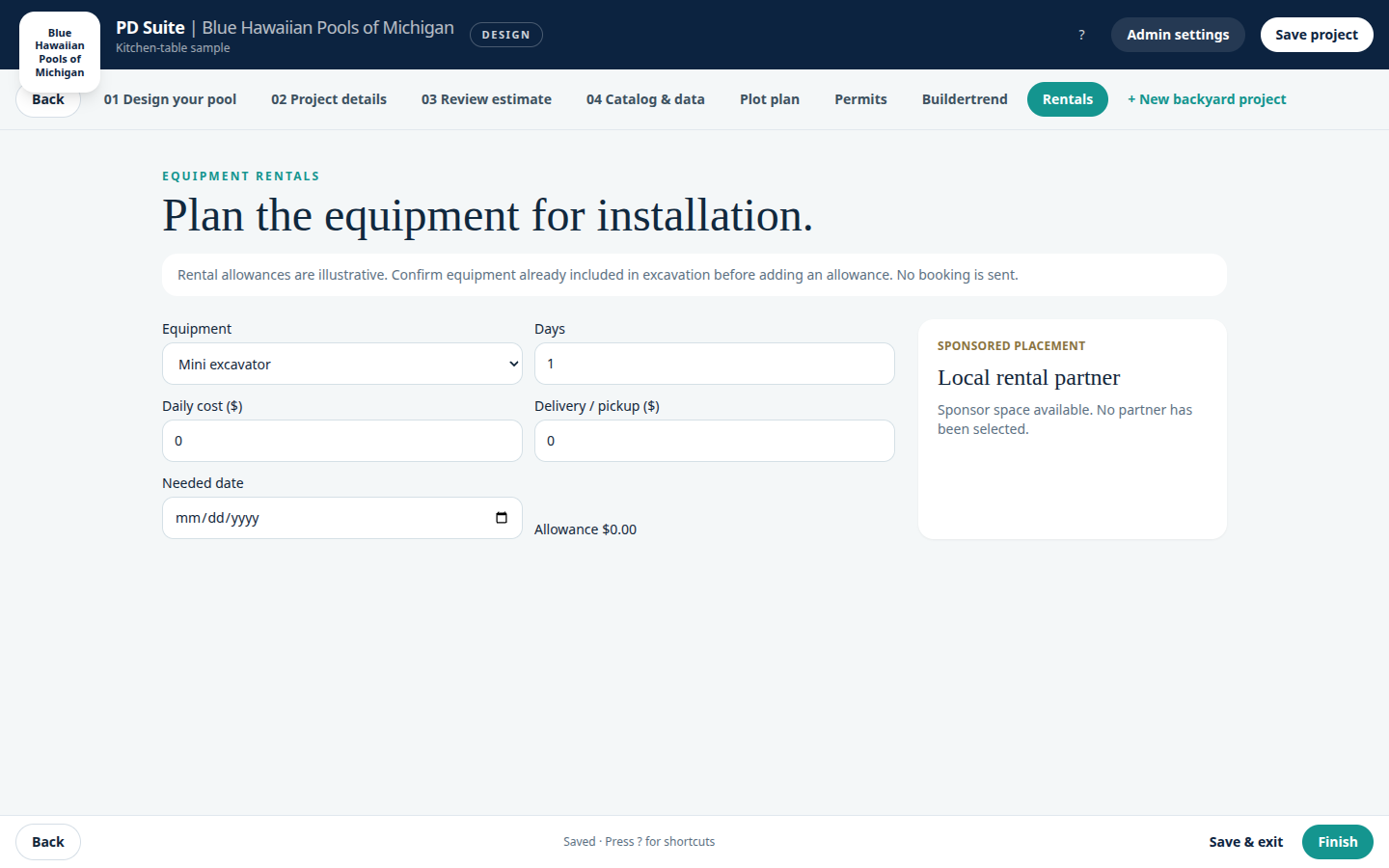The image size is (1389, 868).
Task: Click the Kitchen-table sample subtitle
Action: 173,48
